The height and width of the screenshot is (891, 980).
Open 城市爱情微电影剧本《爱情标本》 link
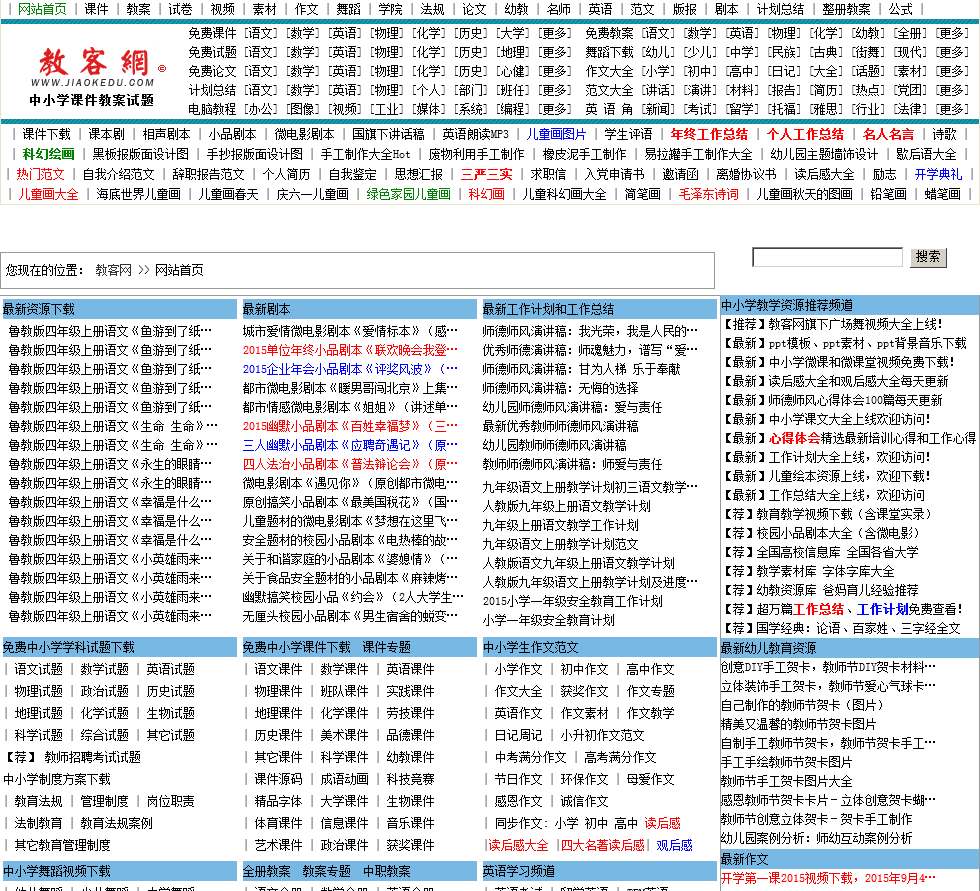(350, 331)
